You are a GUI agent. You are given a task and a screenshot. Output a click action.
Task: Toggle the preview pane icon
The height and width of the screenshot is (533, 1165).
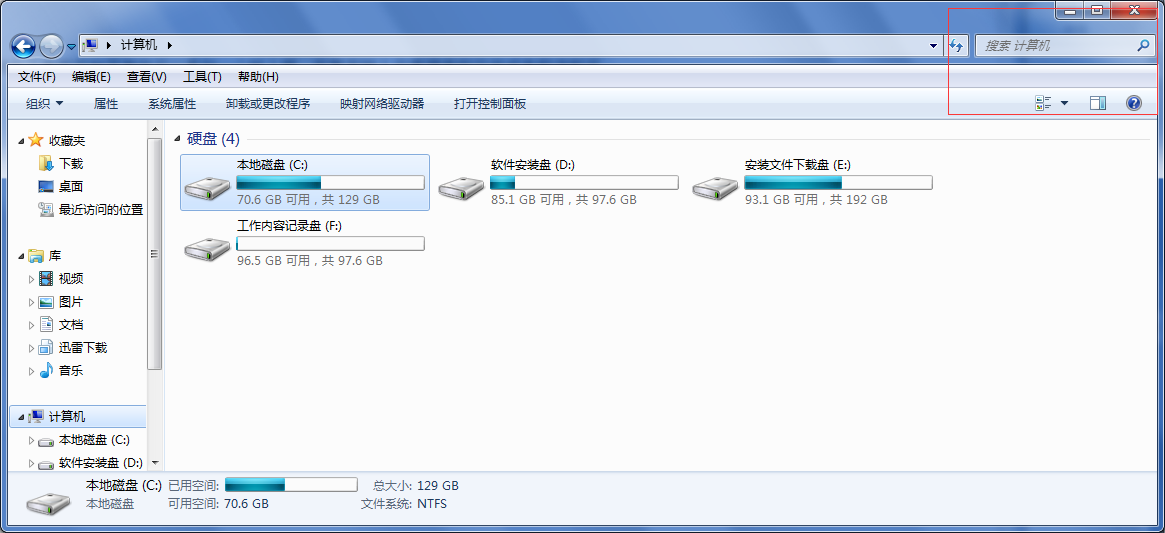pos(1098,103)
